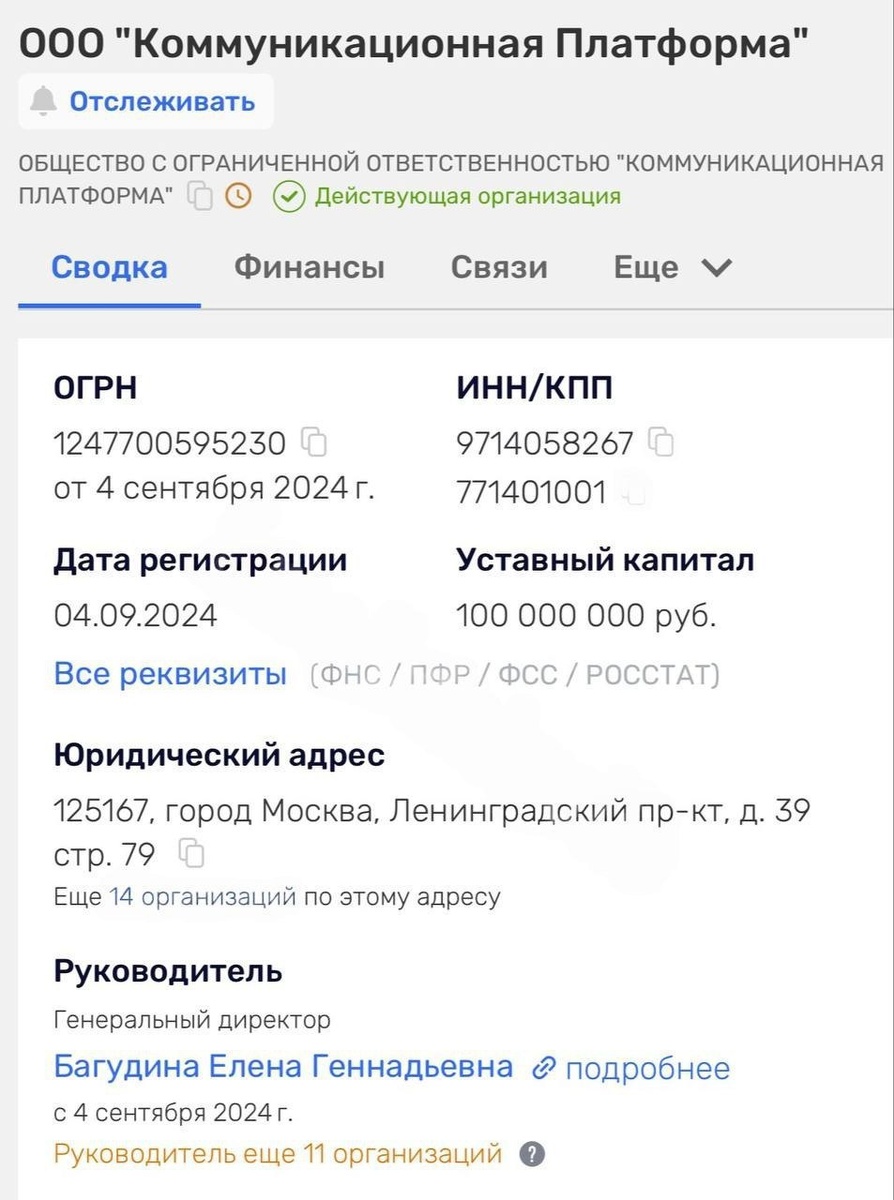894x1200 pixels.
Task: Open profile of Багудина Елена Геннадьевна
Action: click(282, 1068)
